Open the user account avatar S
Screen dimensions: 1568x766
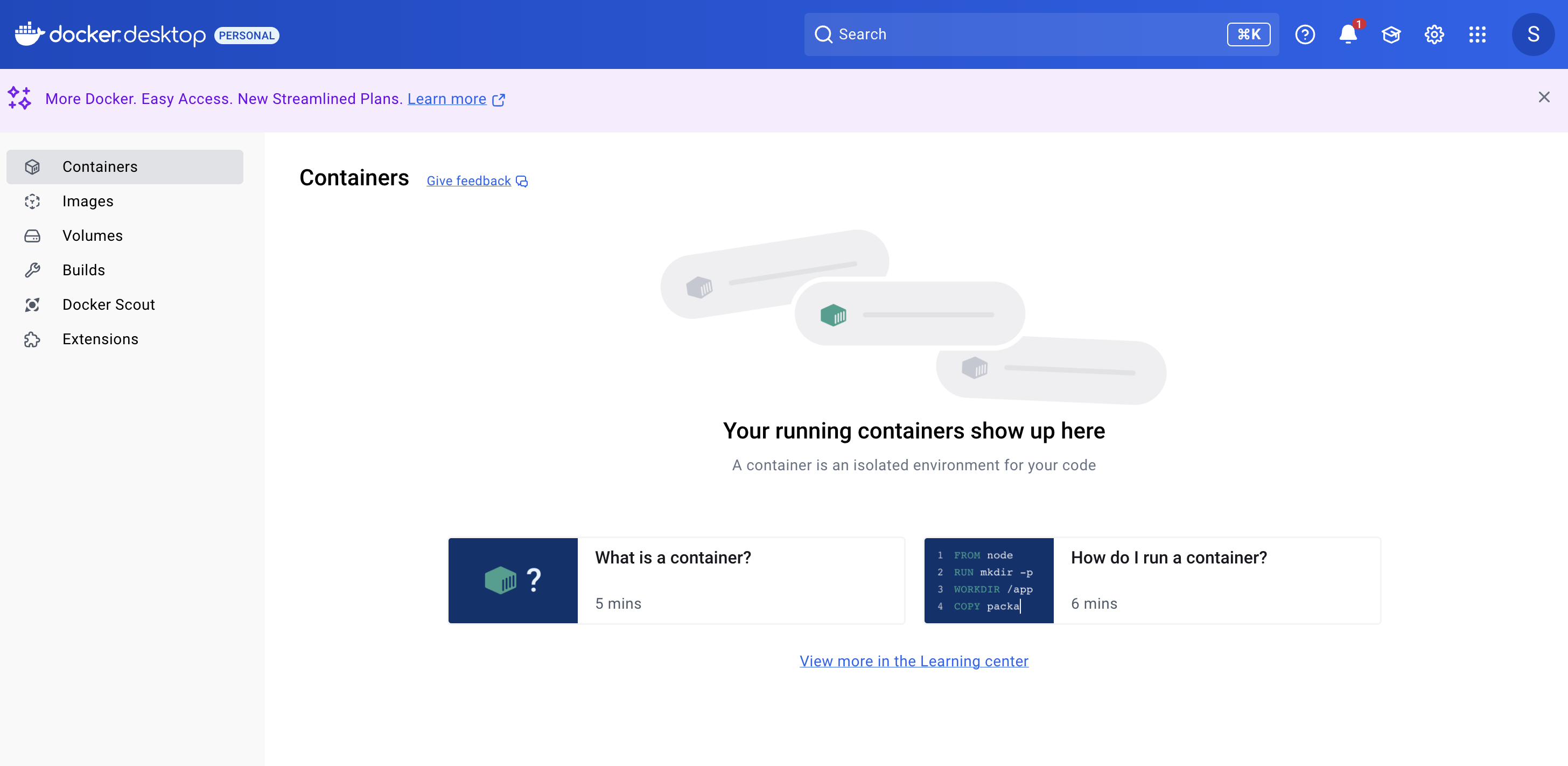pos(1532,34)
